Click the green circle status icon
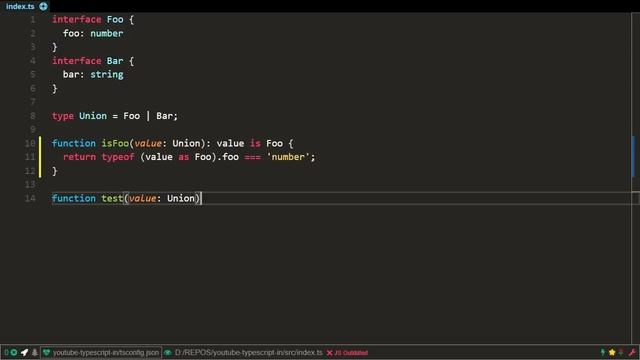The image size is (640, 360). [14, 352]
